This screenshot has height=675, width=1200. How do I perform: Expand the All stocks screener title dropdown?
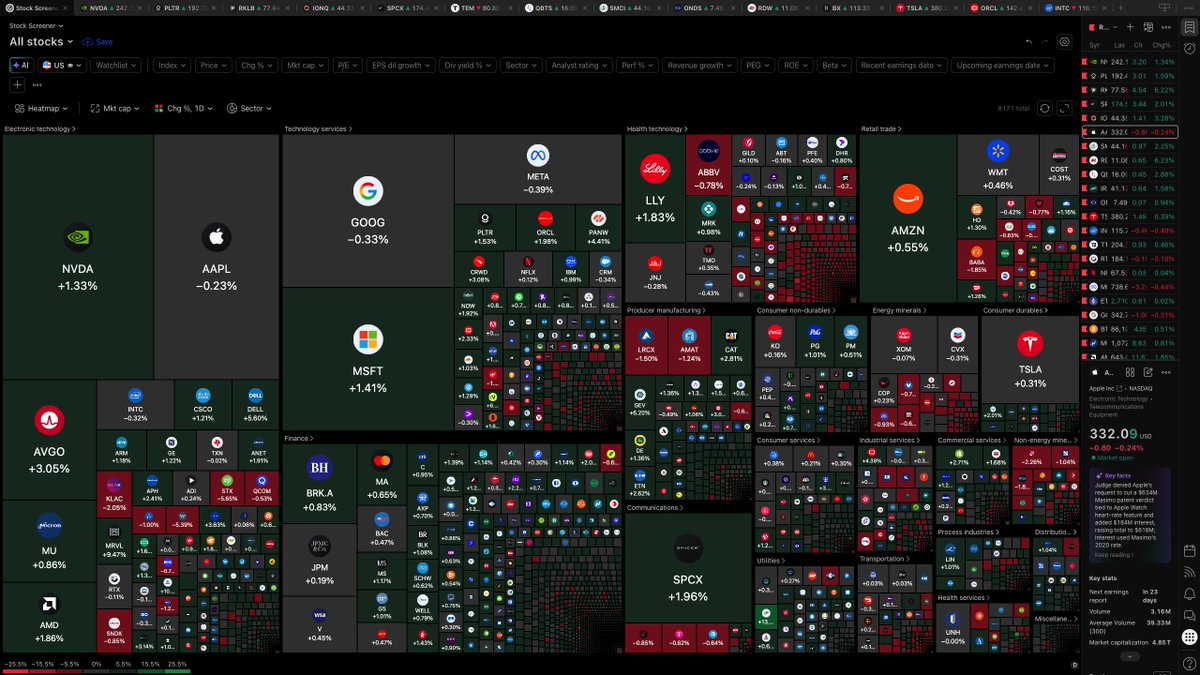pyautogui.click(x=41, y=42)
